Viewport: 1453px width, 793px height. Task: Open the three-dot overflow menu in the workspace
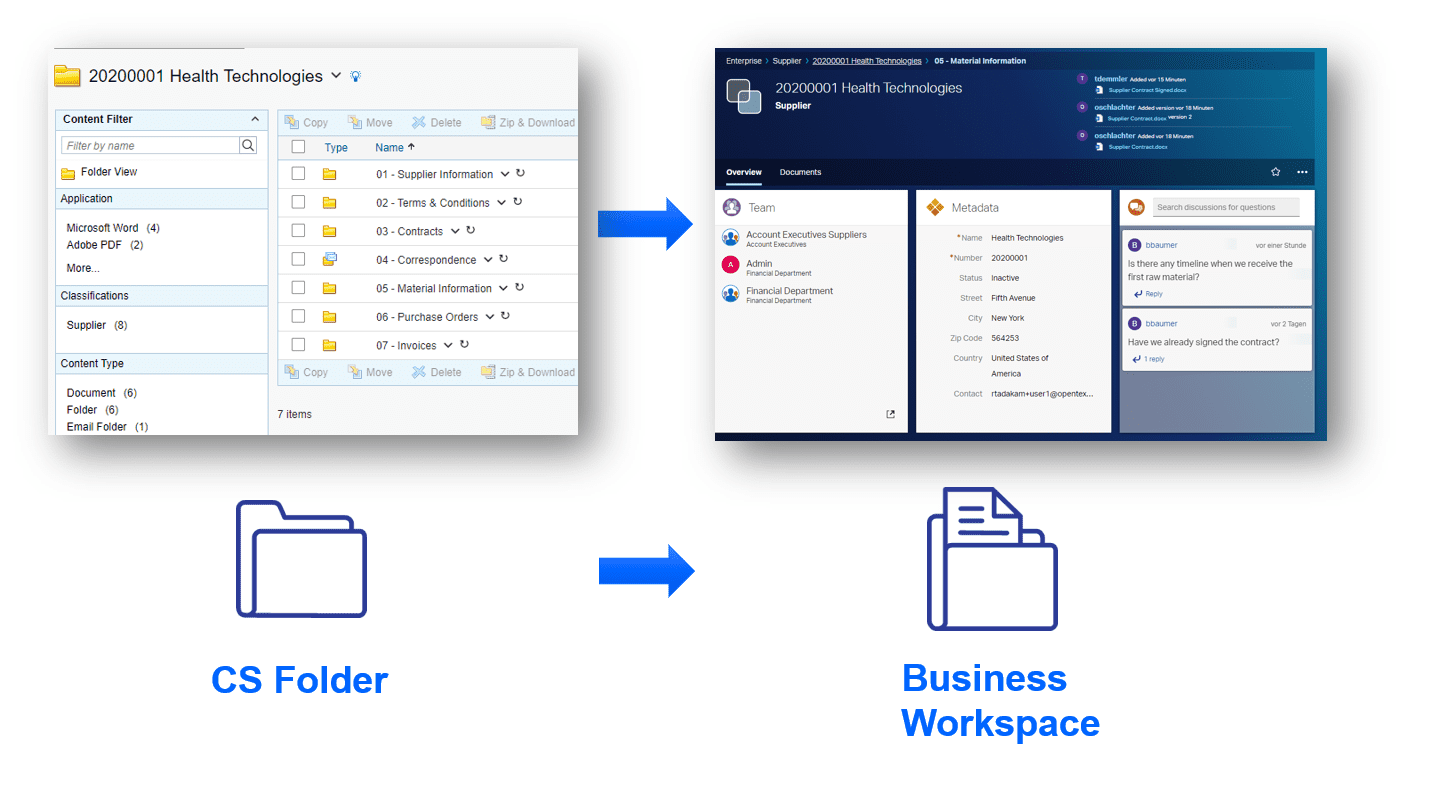(x=1302, y=172)
